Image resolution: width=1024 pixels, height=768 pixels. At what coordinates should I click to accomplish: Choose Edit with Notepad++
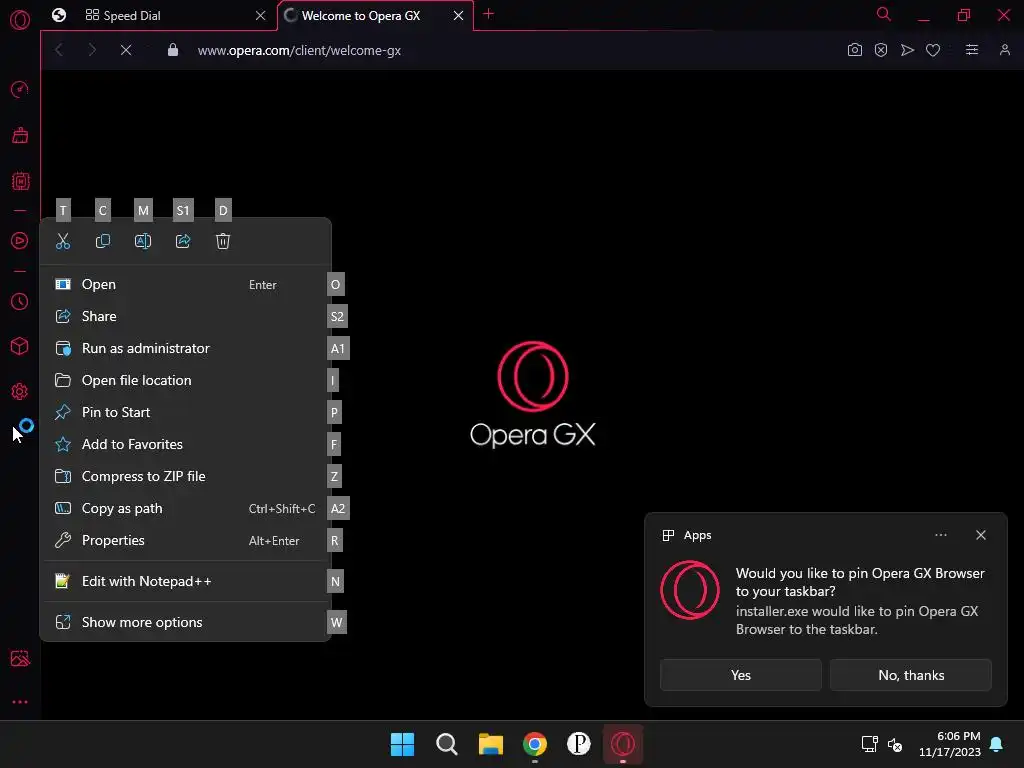click(x=185, y=581)
